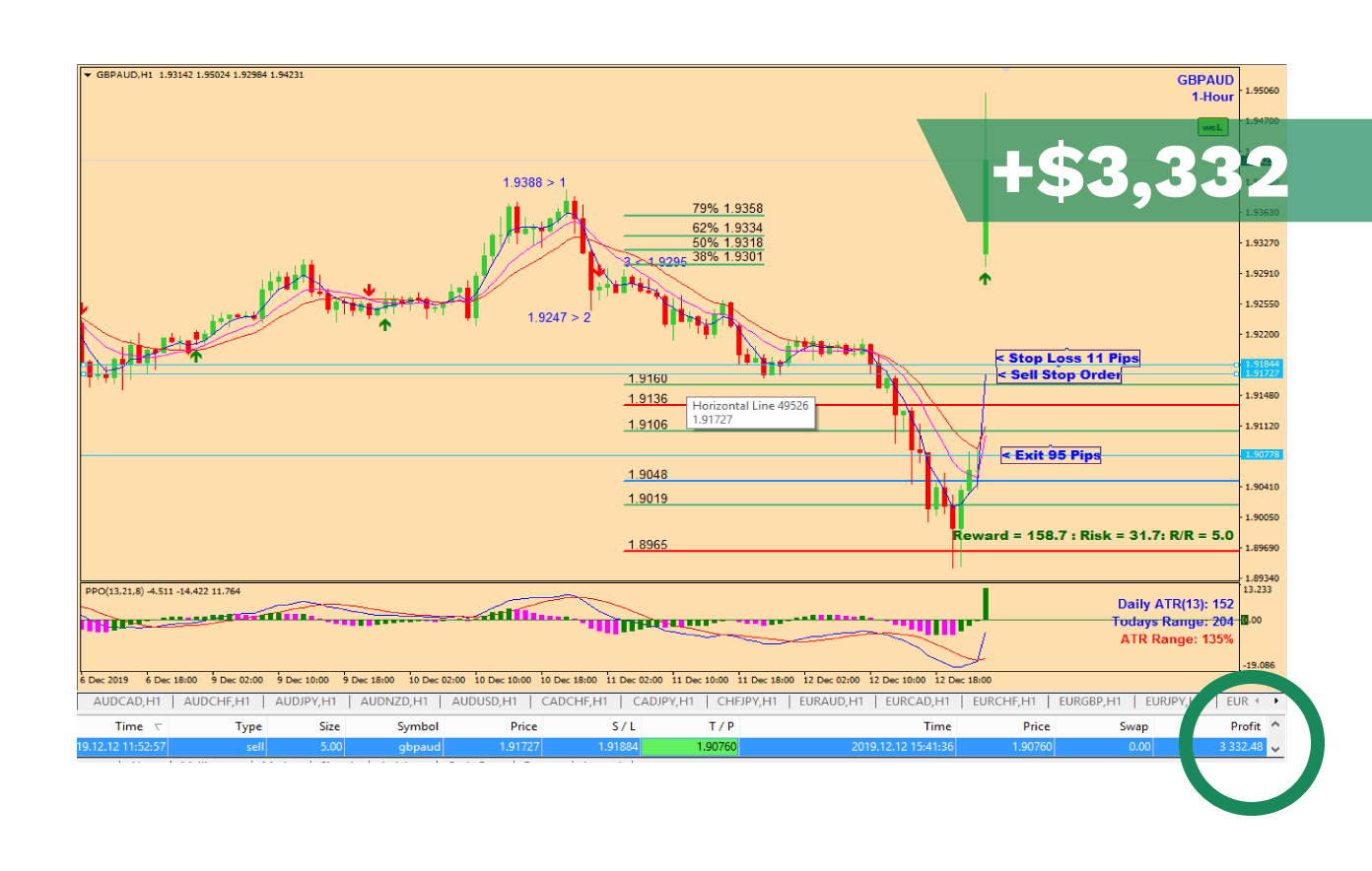
Task: Switch to the AUDUSD,H1 chart tab
Action: pos(484,702)
